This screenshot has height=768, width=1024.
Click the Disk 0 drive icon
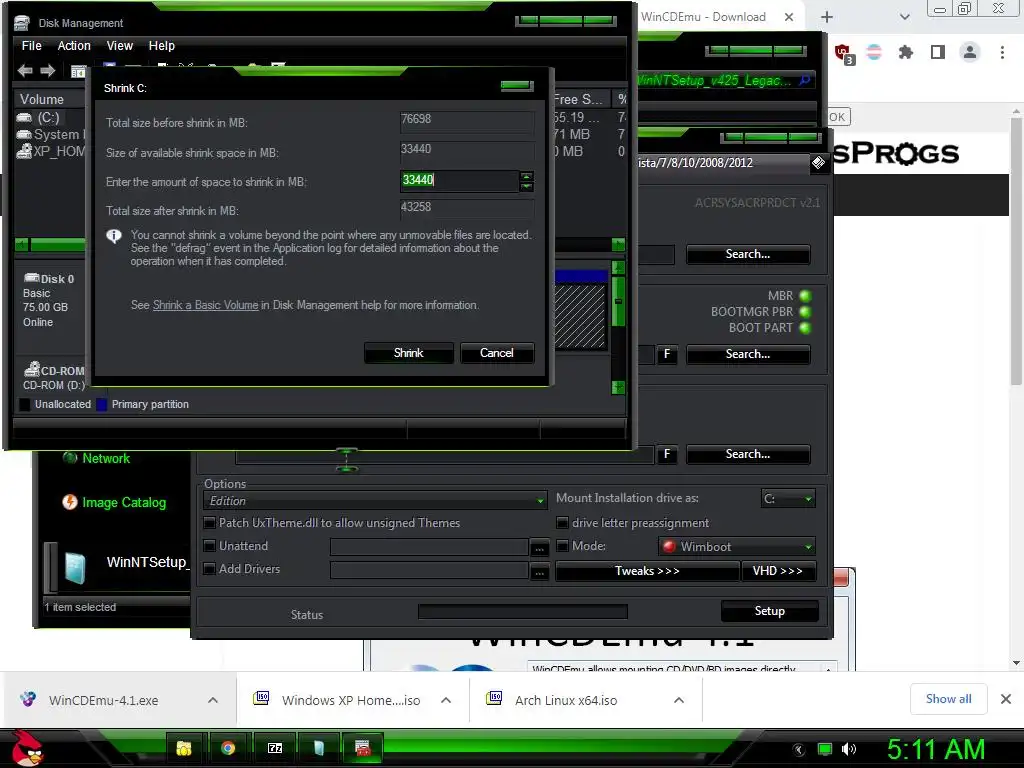[32, 278]
